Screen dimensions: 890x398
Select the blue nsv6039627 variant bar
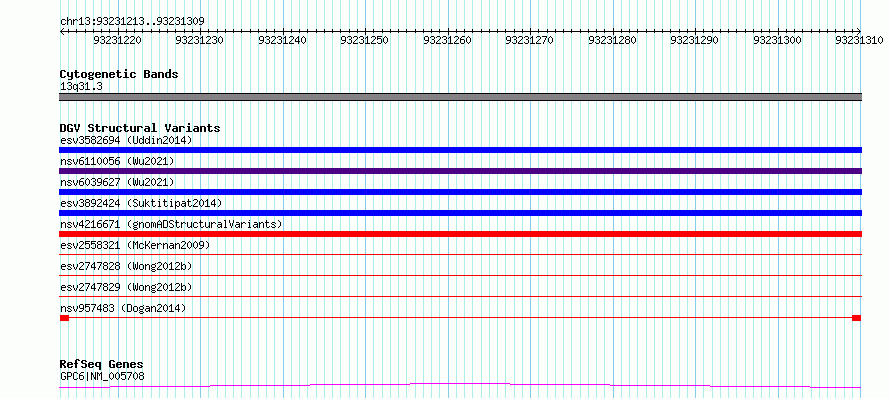coord(461,192)
